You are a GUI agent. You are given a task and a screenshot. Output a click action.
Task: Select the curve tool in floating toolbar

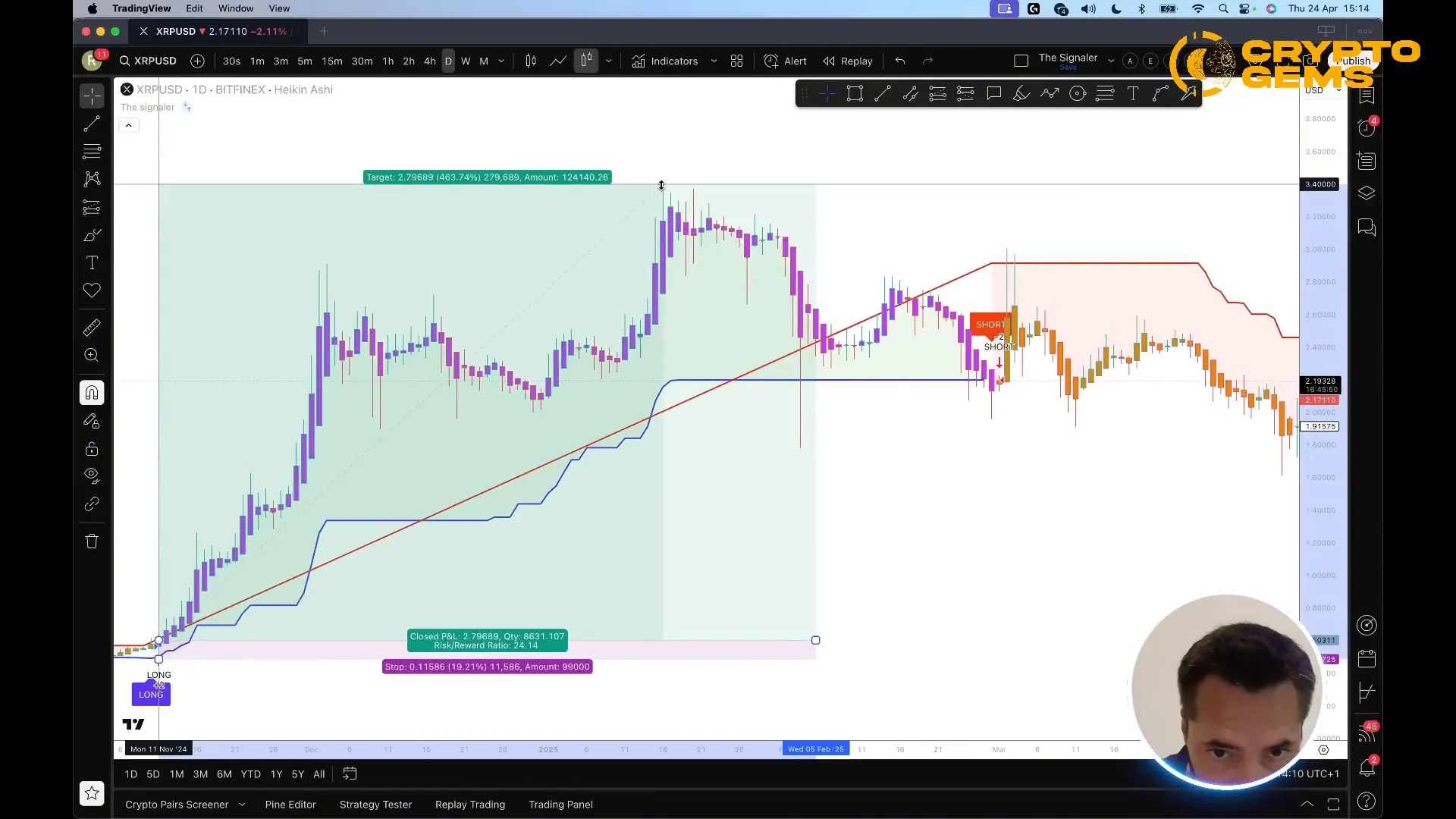pyautogui.click(x=1161, y=93)
